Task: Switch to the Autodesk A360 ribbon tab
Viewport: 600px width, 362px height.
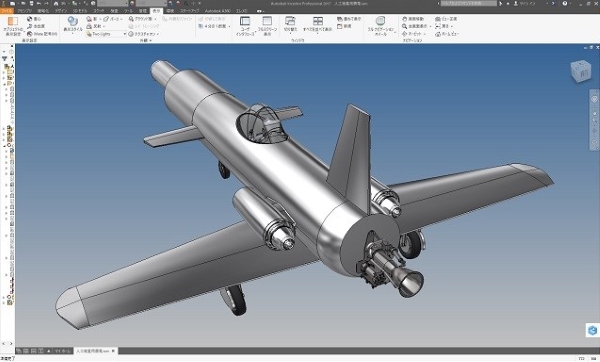Action: pyautogui.click(x=217, y=11)
